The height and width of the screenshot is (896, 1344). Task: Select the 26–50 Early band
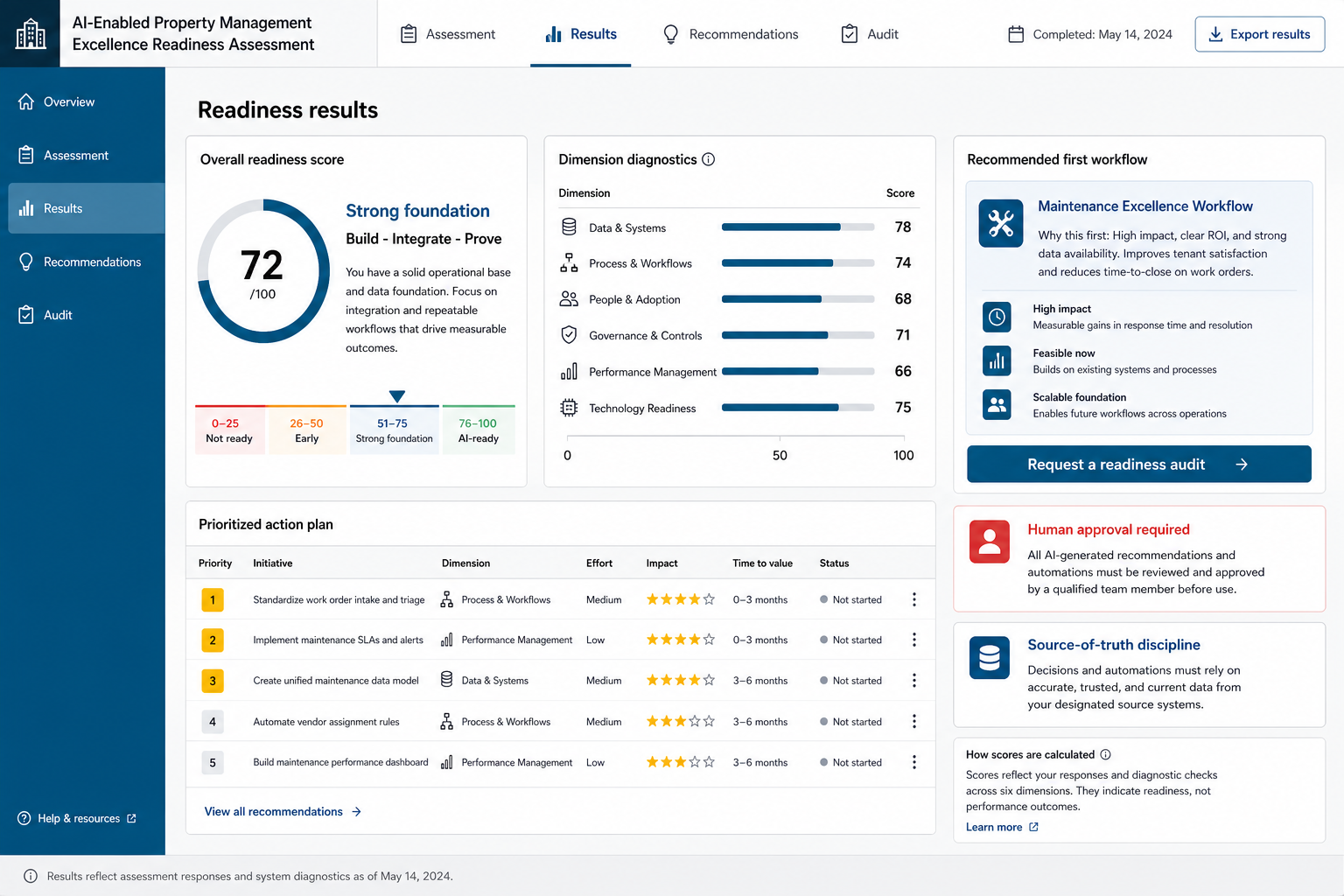[306, 430]
